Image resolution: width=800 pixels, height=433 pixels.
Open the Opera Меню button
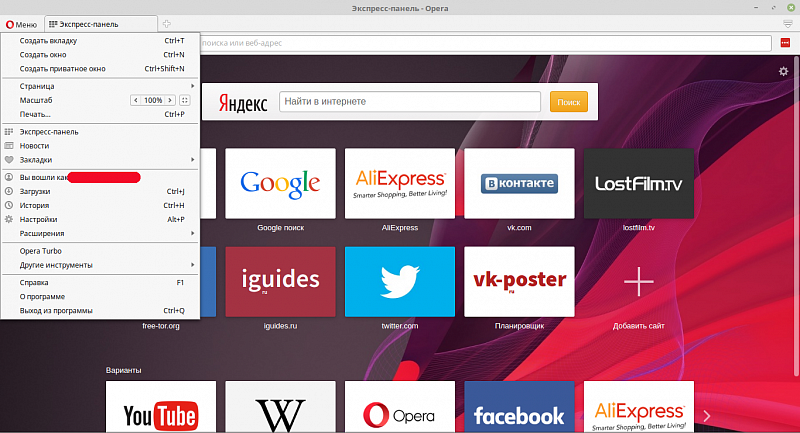pyautogui.click(x=21, y=24)
